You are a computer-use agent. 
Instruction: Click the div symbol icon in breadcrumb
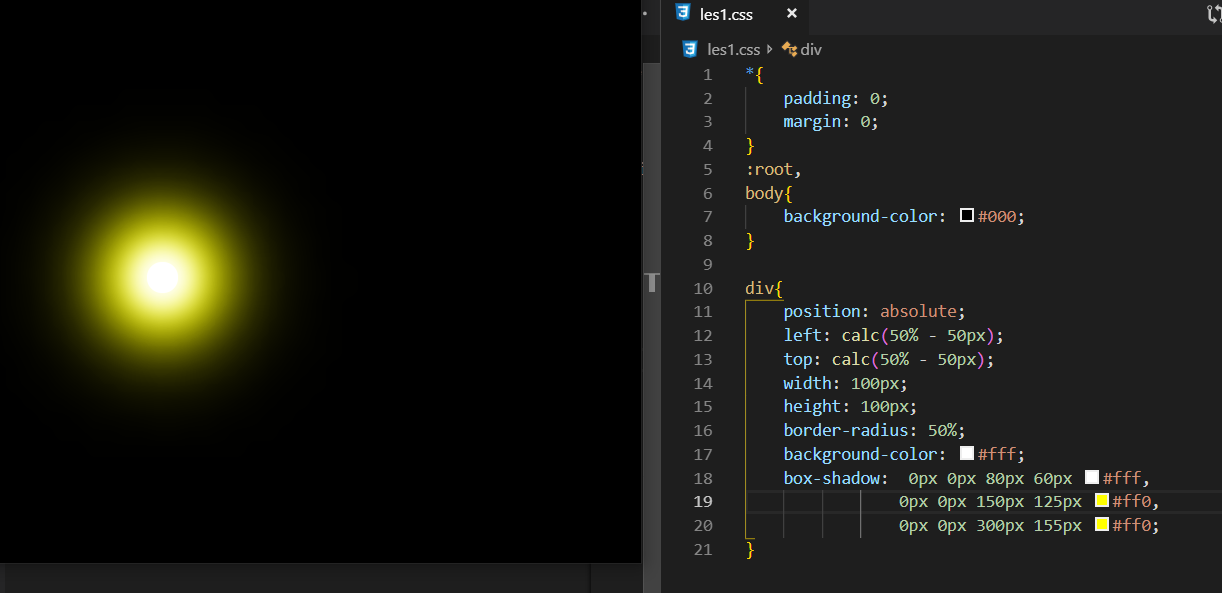(x=789, y=49)
